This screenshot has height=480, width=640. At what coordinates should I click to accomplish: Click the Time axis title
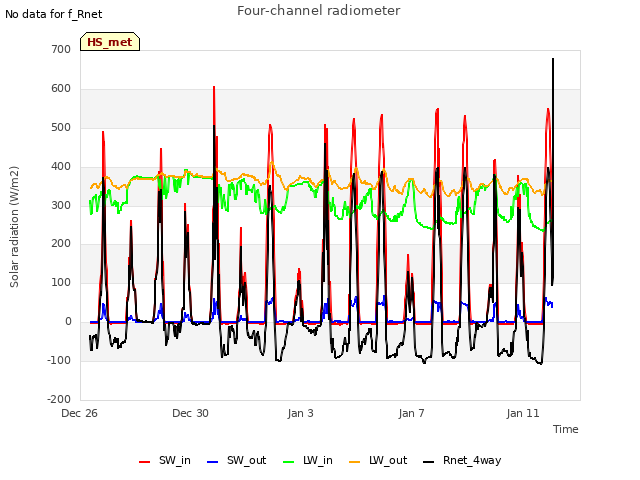coord(566,429)
